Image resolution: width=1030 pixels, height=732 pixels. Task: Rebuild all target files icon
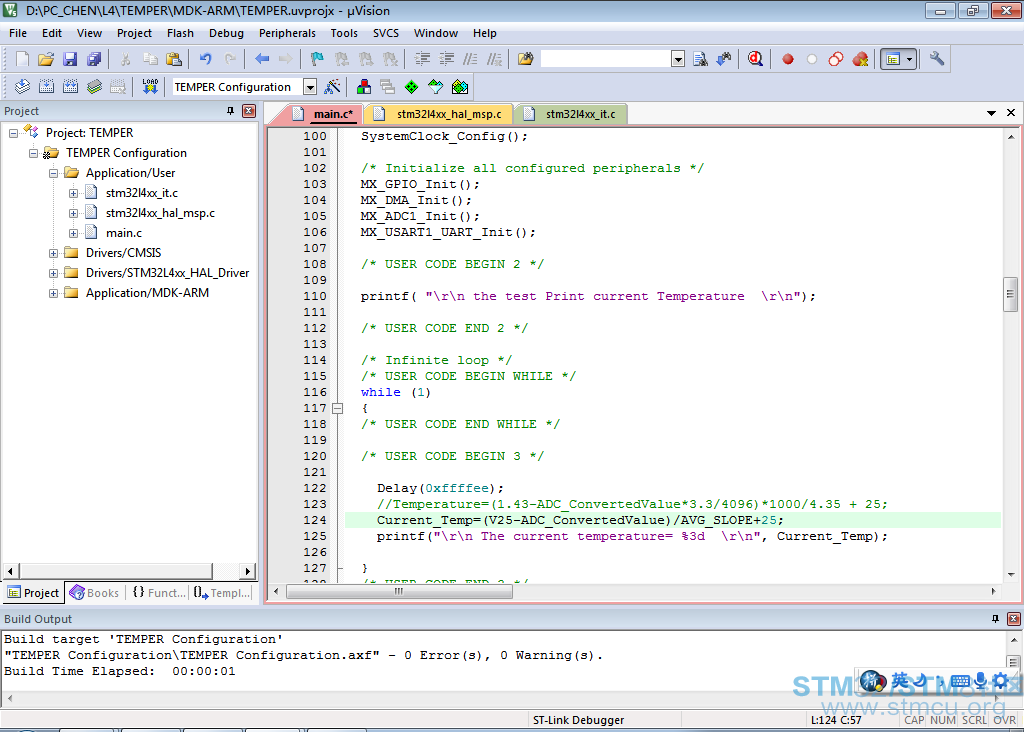70,87
